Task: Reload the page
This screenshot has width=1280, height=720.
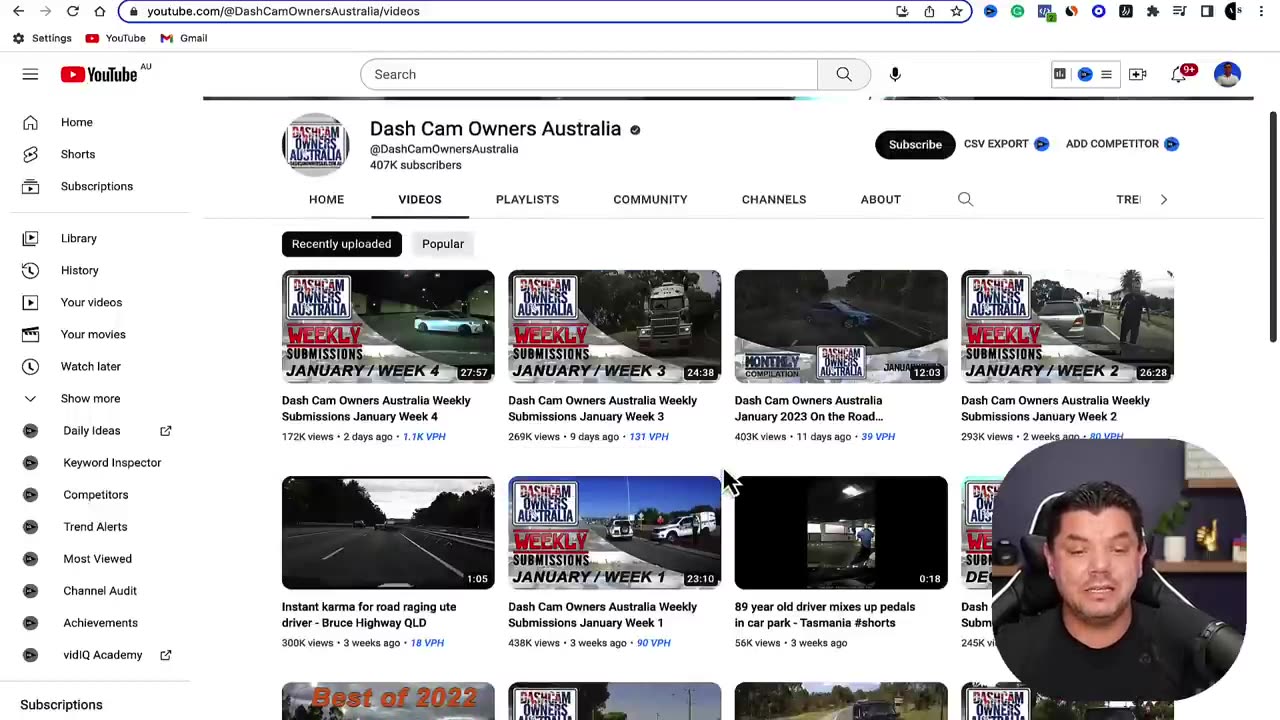Action: point(73,11)
